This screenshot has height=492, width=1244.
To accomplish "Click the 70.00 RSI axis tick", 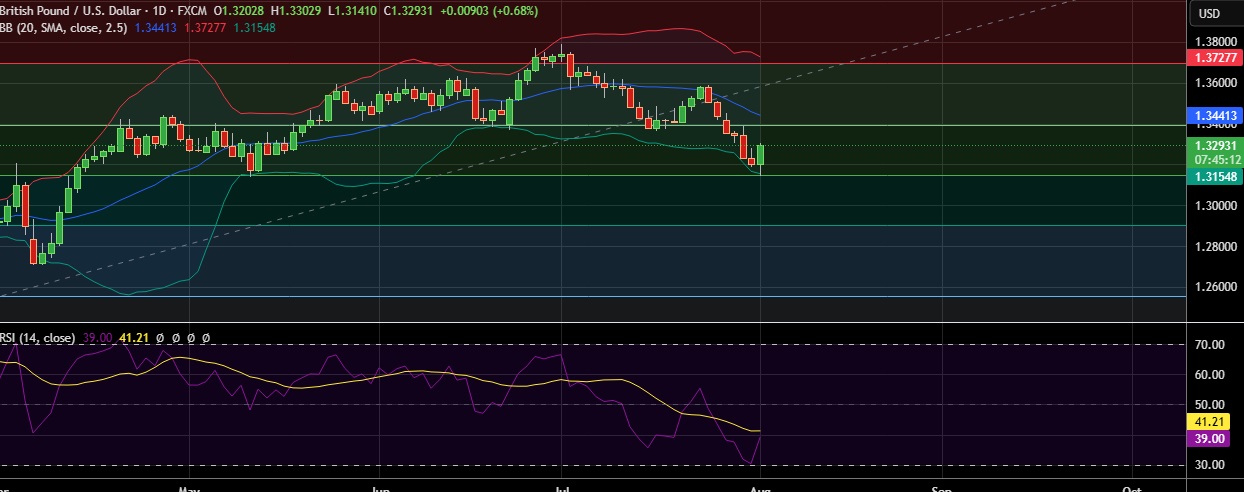I will 1211,345.
